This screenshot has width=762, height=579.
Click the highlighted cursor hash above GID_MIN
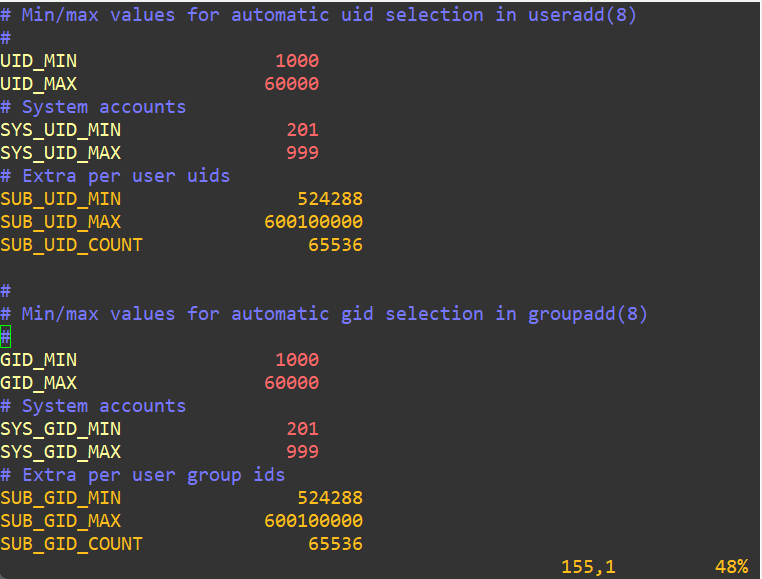(6, 337)
